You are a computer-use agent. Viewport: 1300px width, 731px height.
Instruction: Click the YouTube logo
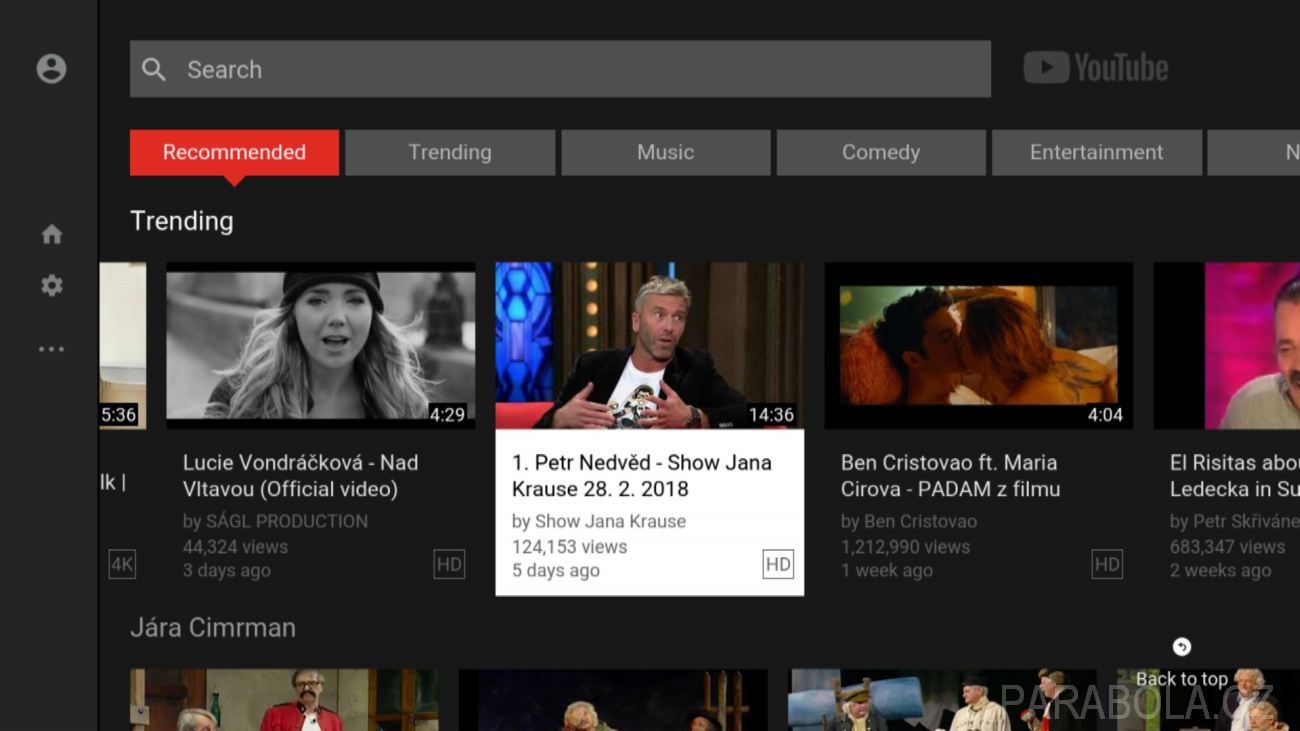[x=1095, y=68]
